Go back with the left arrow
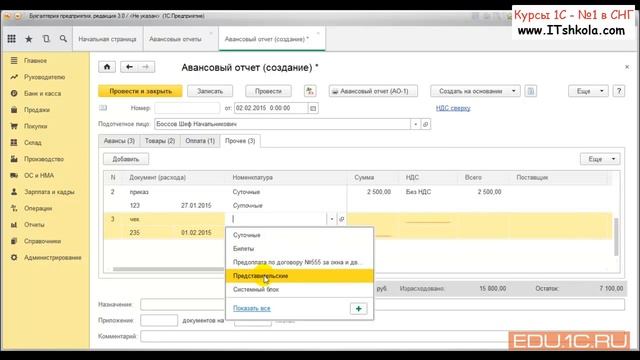This screenshot has height=360, width=640. click(129, 67)
